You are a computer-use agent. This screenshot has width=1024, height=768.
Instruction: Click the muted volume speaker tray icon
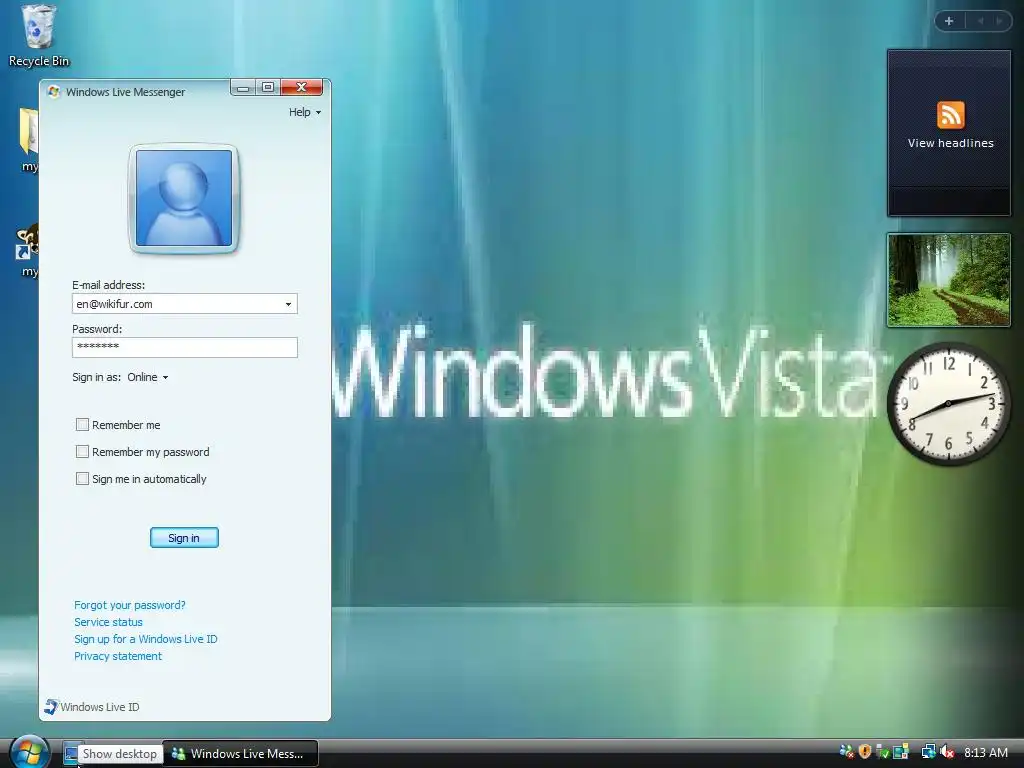click(947, 752)
